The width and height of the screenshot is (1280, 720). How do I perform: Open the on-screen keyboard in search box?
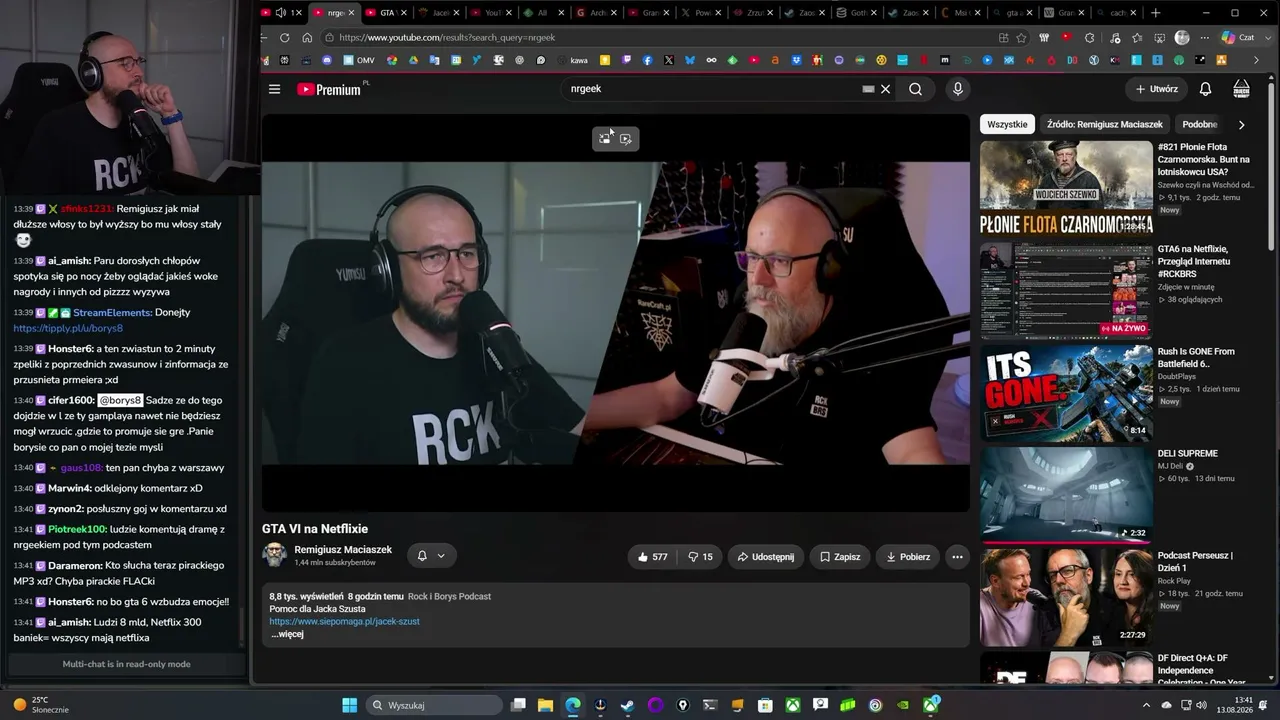tap(868, 89)
